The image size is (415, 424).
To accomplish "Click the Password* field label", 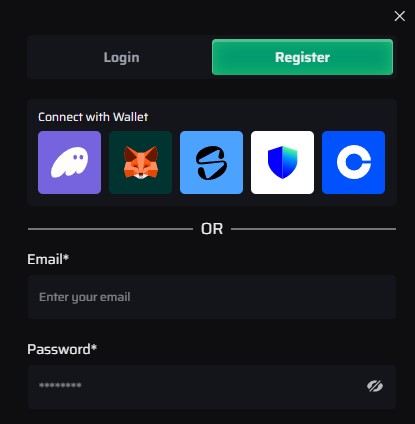I will tap(62, 349).
